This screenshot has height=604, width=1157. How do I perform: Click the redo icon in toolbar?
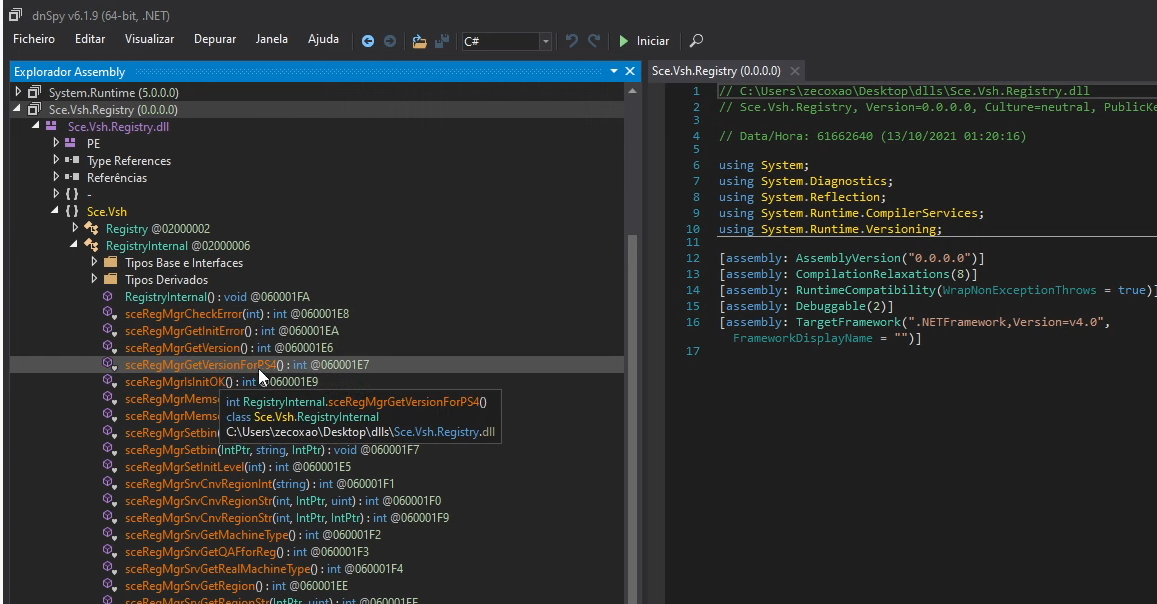click(594, 41)
